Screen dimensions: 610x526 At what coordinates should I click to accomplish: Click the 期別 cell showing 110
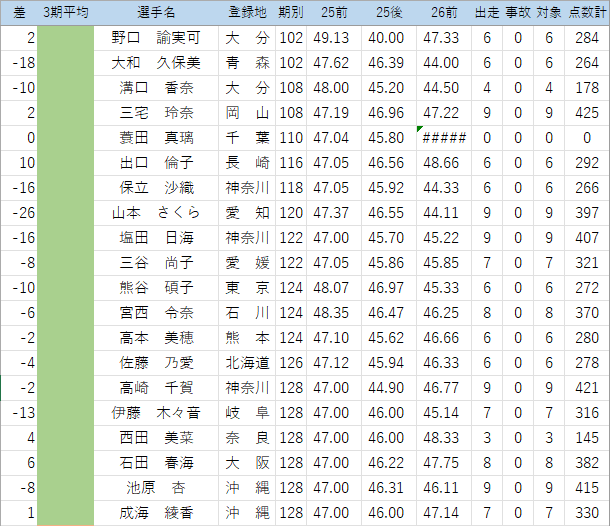[x=291, y=137]
